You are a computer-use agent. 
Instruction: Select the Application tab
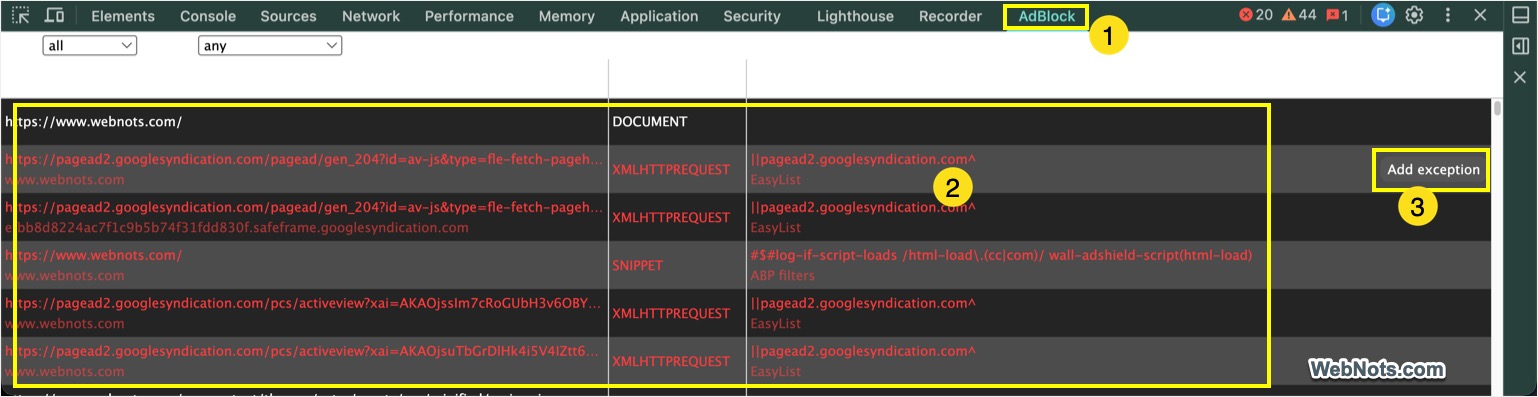659,16
